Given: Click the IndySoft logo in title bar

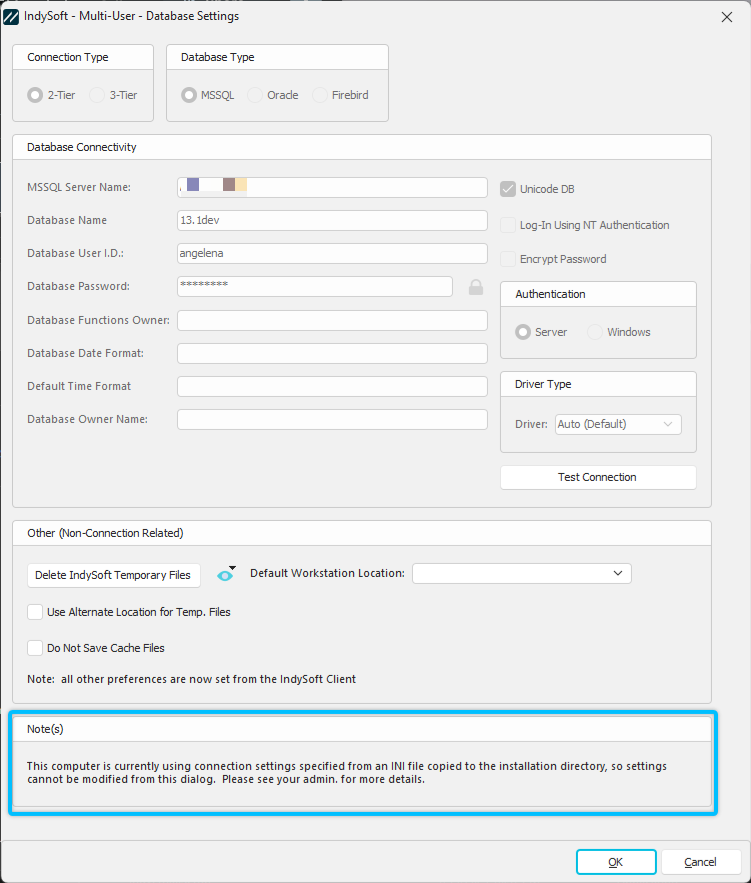Looking at the screenshot, I should coord(12,16).
